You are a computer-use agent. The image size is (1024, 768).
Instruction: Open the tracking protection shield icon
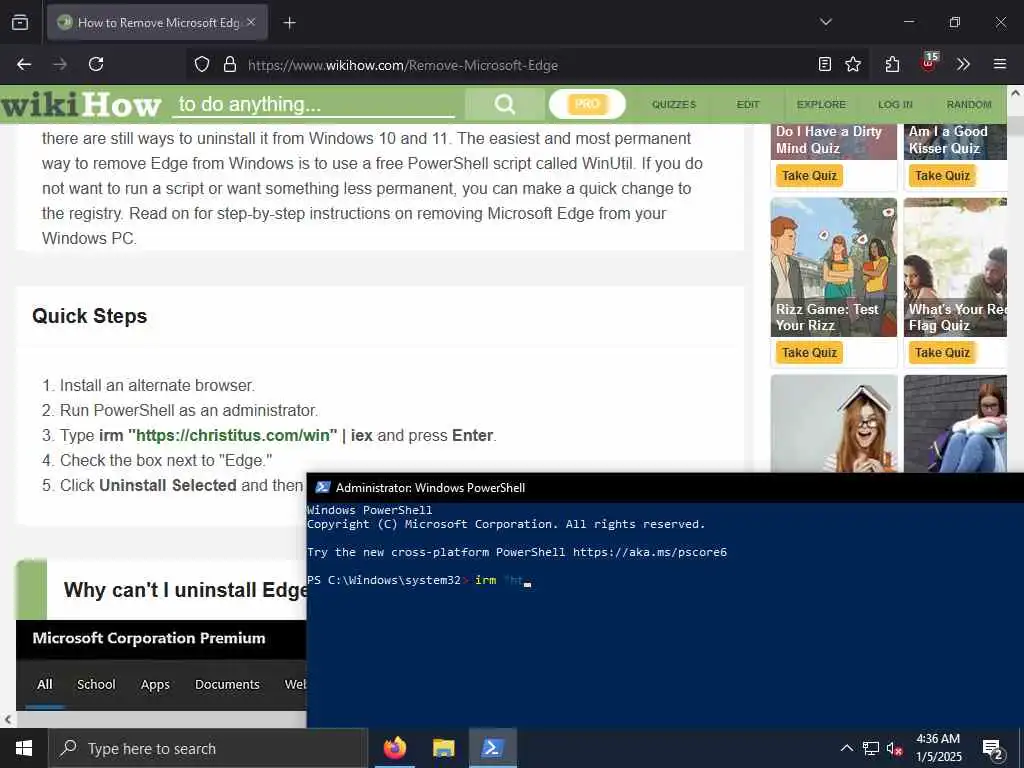click(x=202, y=65)
